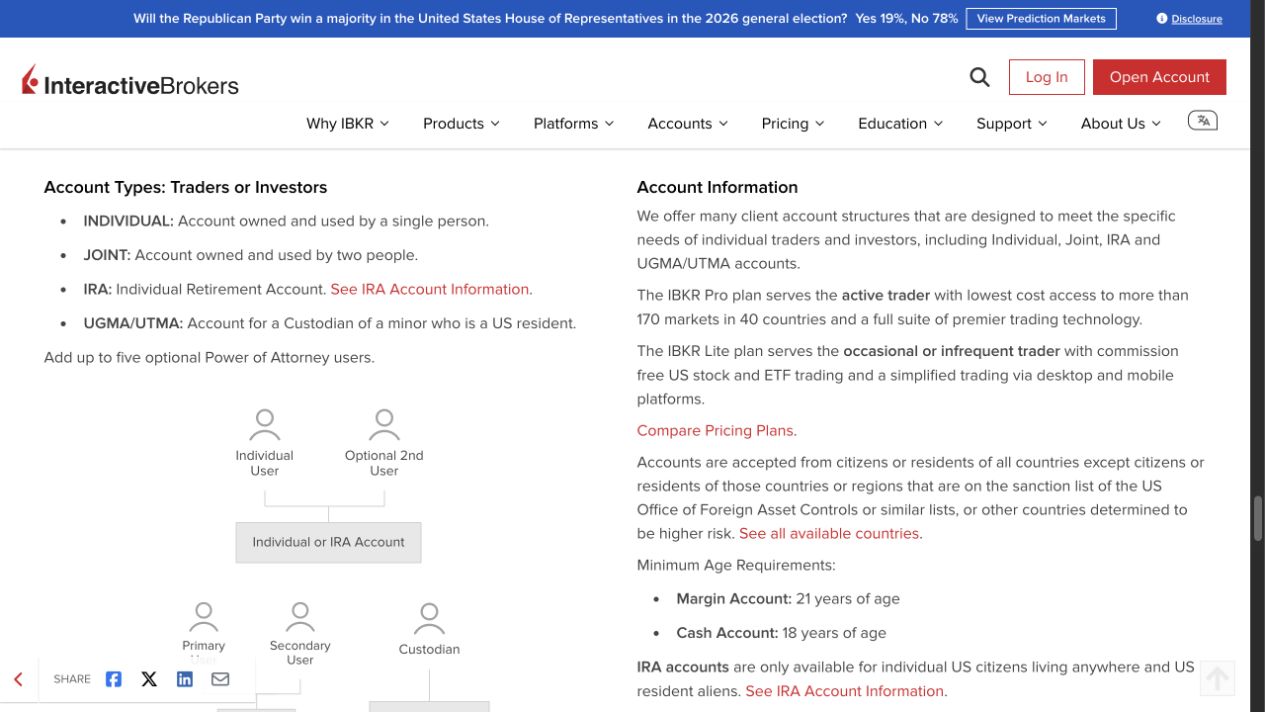Screen dimensions: 1265x712
Task: Click the Secondary User person icon
Action: coord(300,617)
